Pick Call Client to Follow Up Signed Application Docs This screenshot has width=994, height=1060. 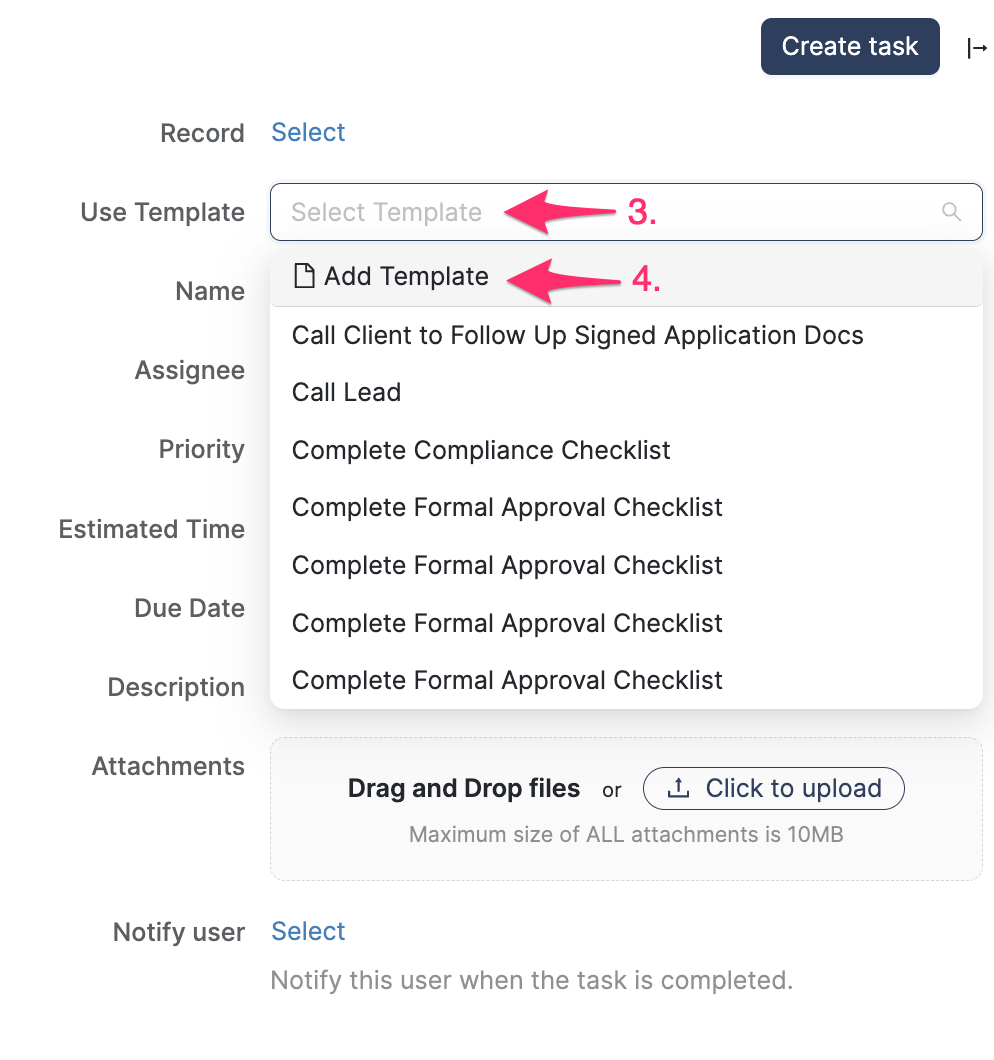coord(577,335)
